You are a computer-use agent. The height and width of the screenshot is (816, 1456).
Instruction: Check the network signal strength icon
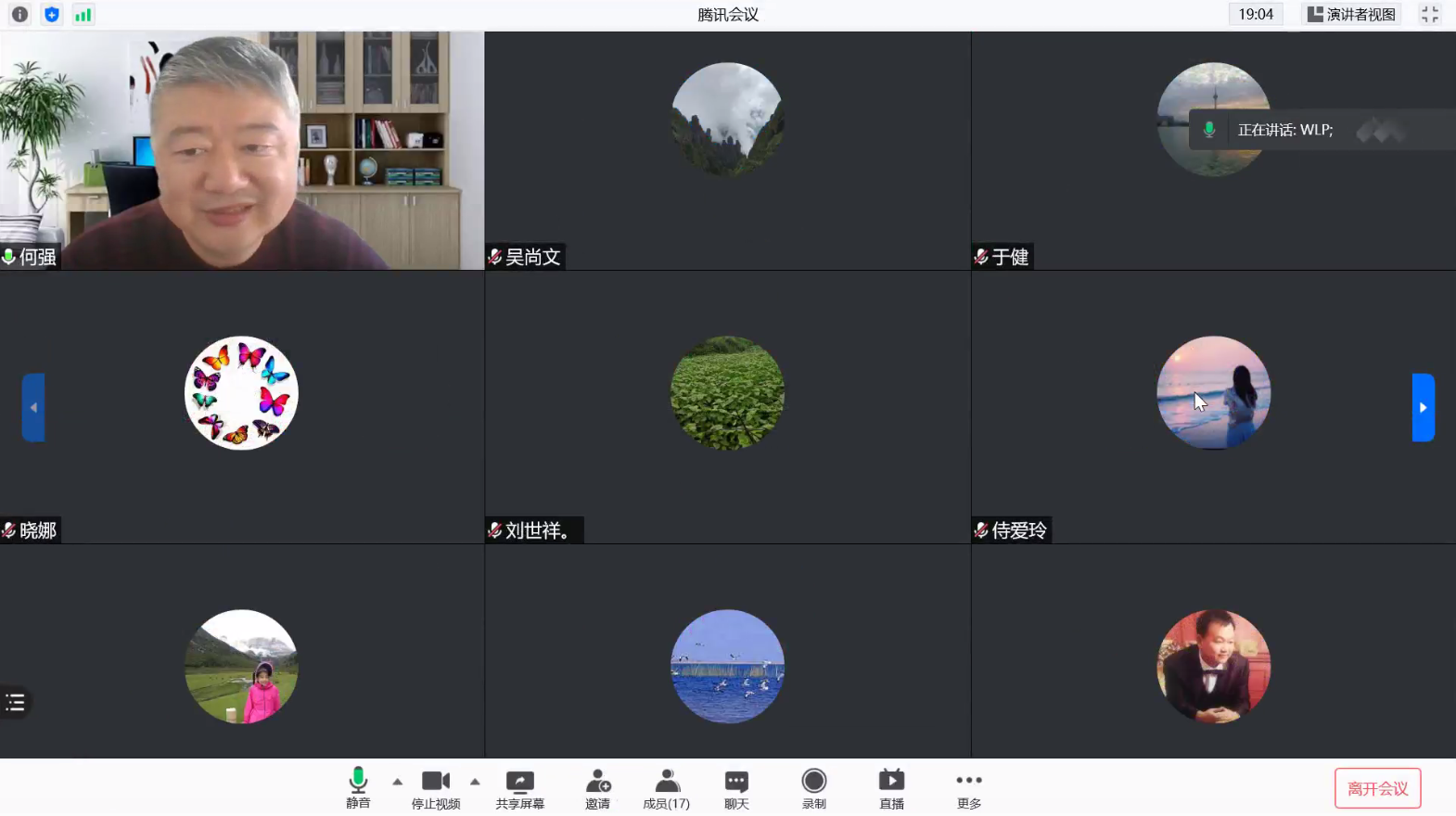[83, 15]
